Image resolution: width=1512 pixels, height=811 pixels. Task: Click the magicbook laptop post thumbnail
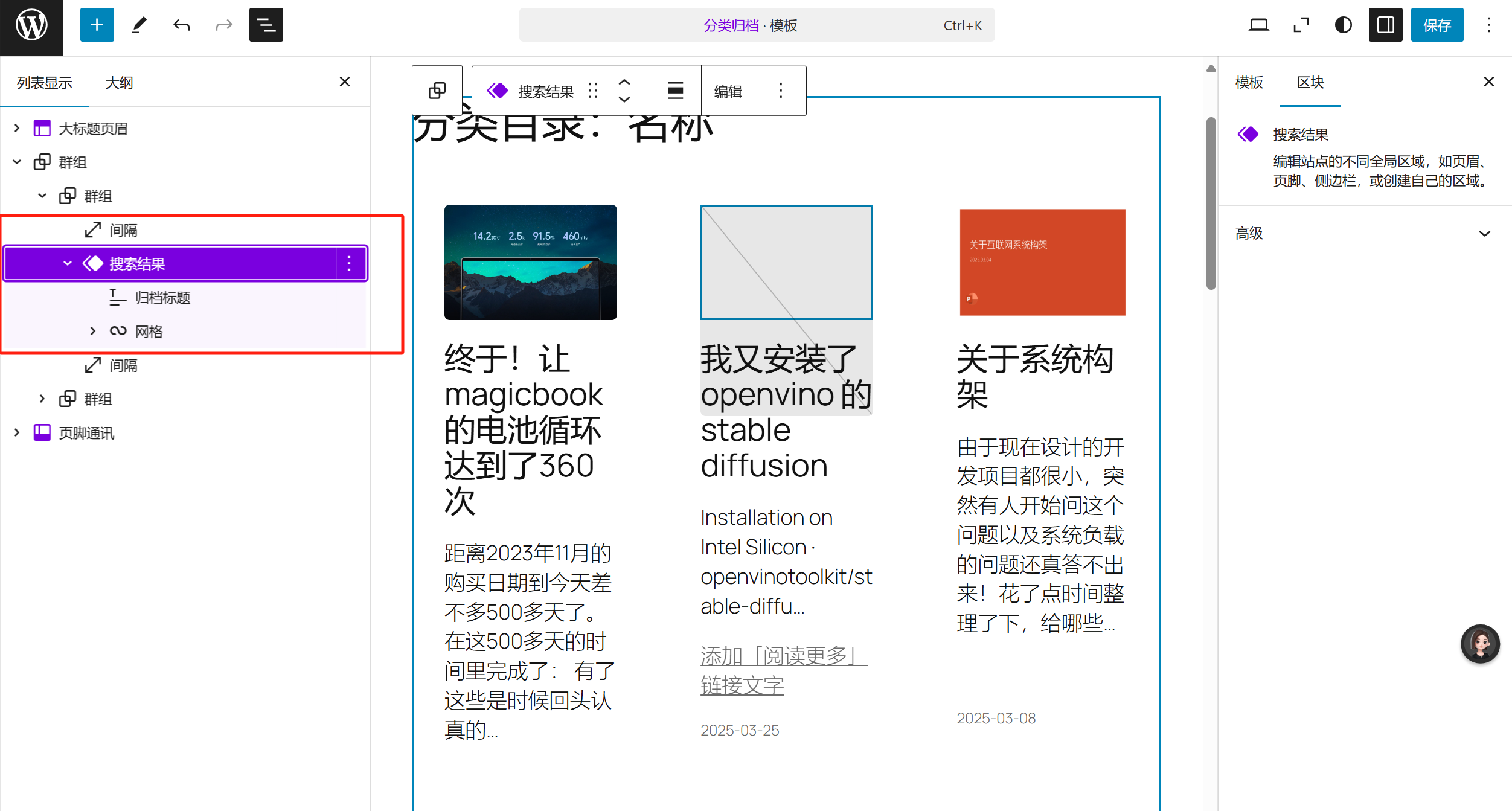(x=531, y=262)
